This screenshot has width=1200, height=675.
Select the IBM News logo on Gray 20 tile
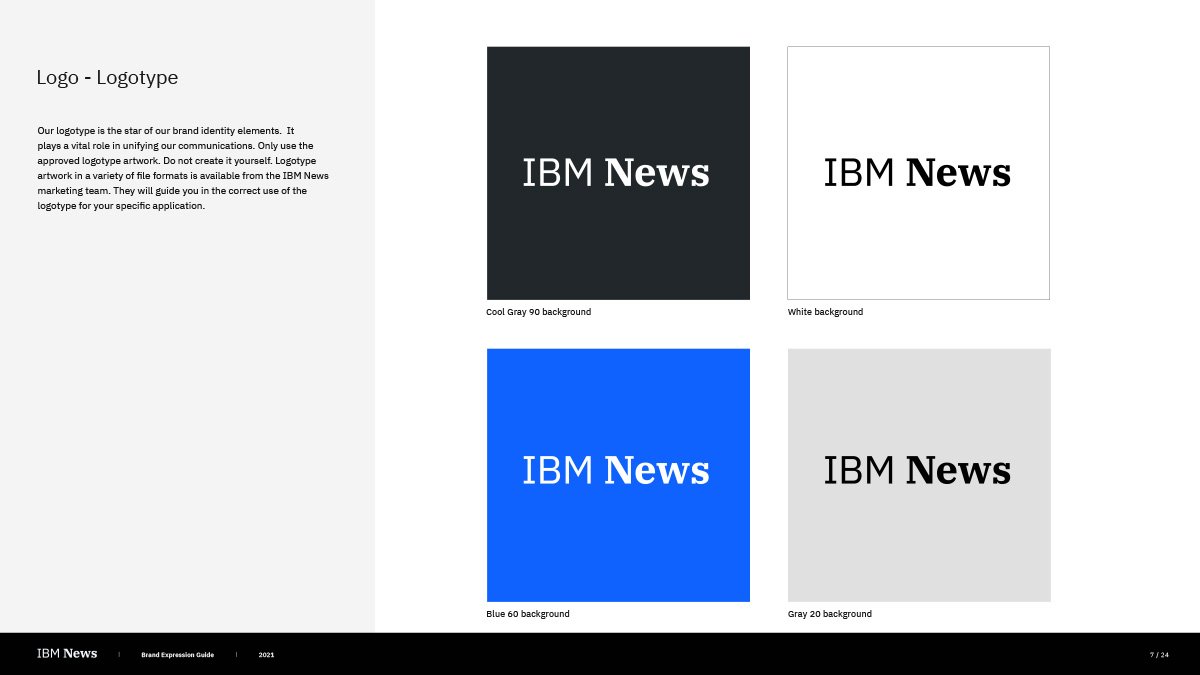[917, 470]
